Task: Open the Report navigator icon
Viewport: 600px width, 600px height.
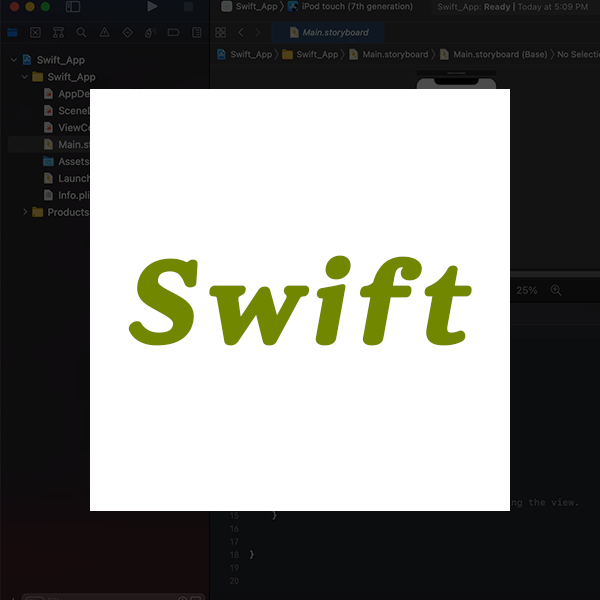Action: click(x=197, y=33)
